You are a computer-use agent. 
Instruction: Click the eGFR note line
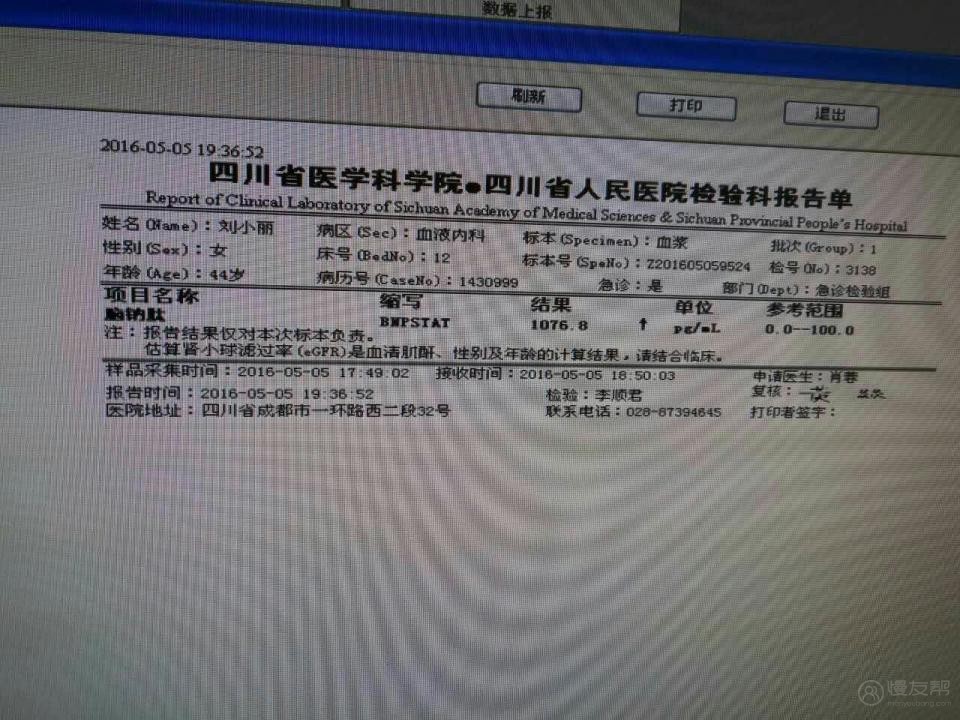point(434,352)
